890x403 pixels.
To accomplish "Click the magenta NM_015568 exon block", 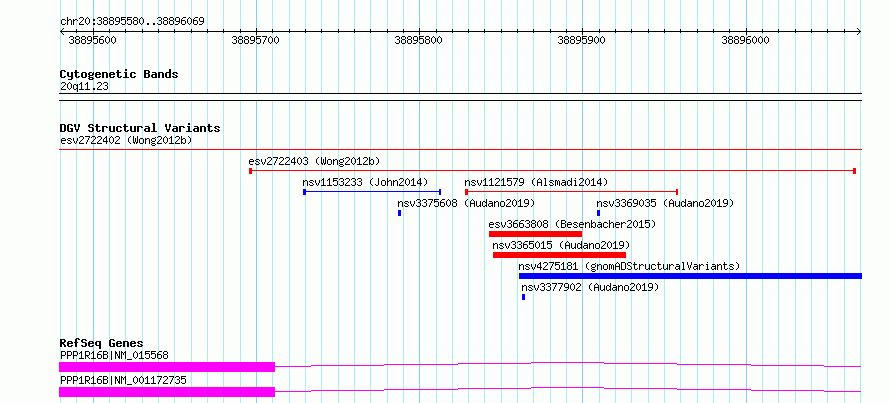I will click(167, 367).
